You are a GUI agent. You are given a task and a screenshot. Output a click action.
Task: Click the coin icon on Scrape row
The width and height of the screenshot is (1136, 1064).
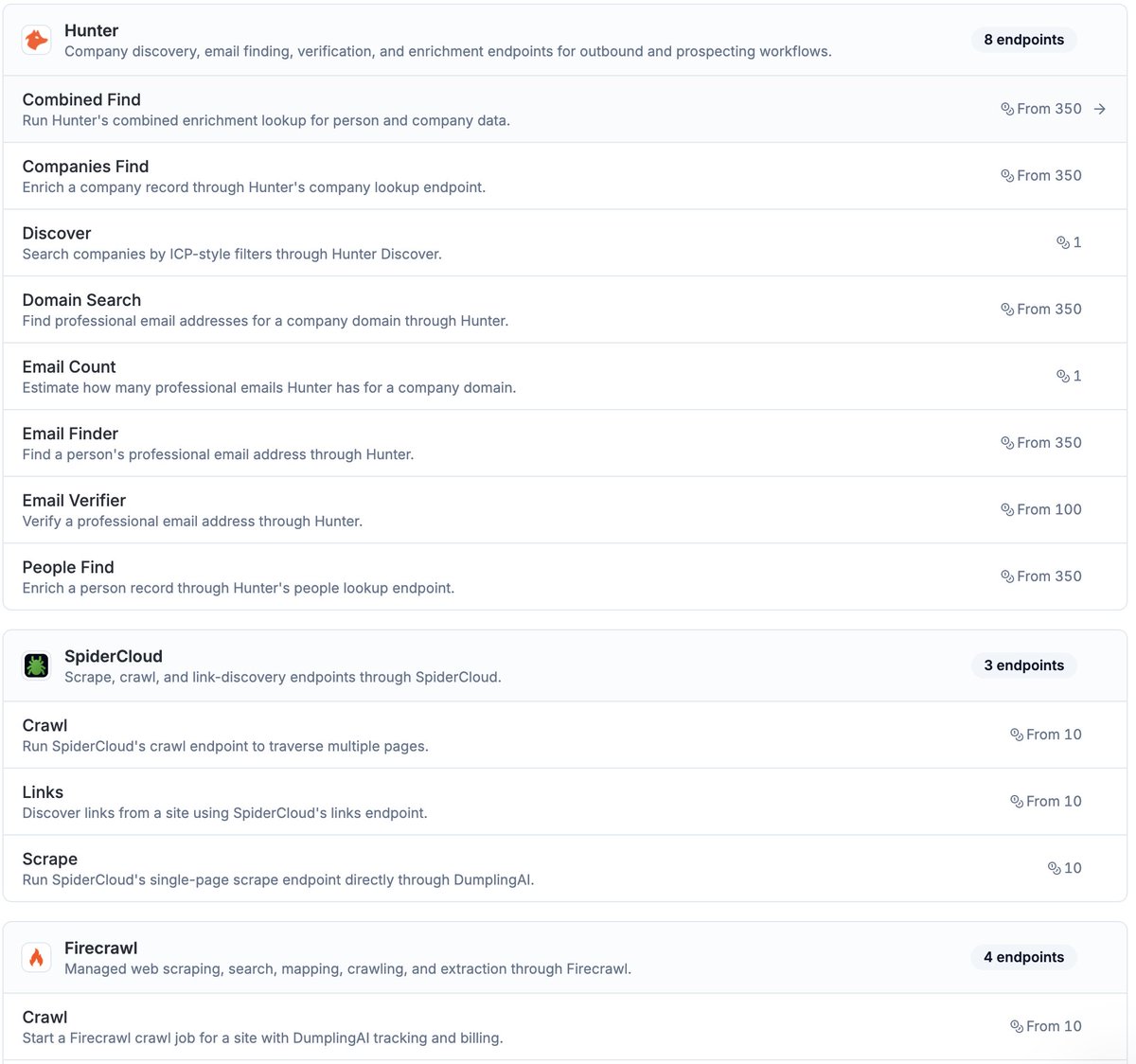[x=1055, y=868]
